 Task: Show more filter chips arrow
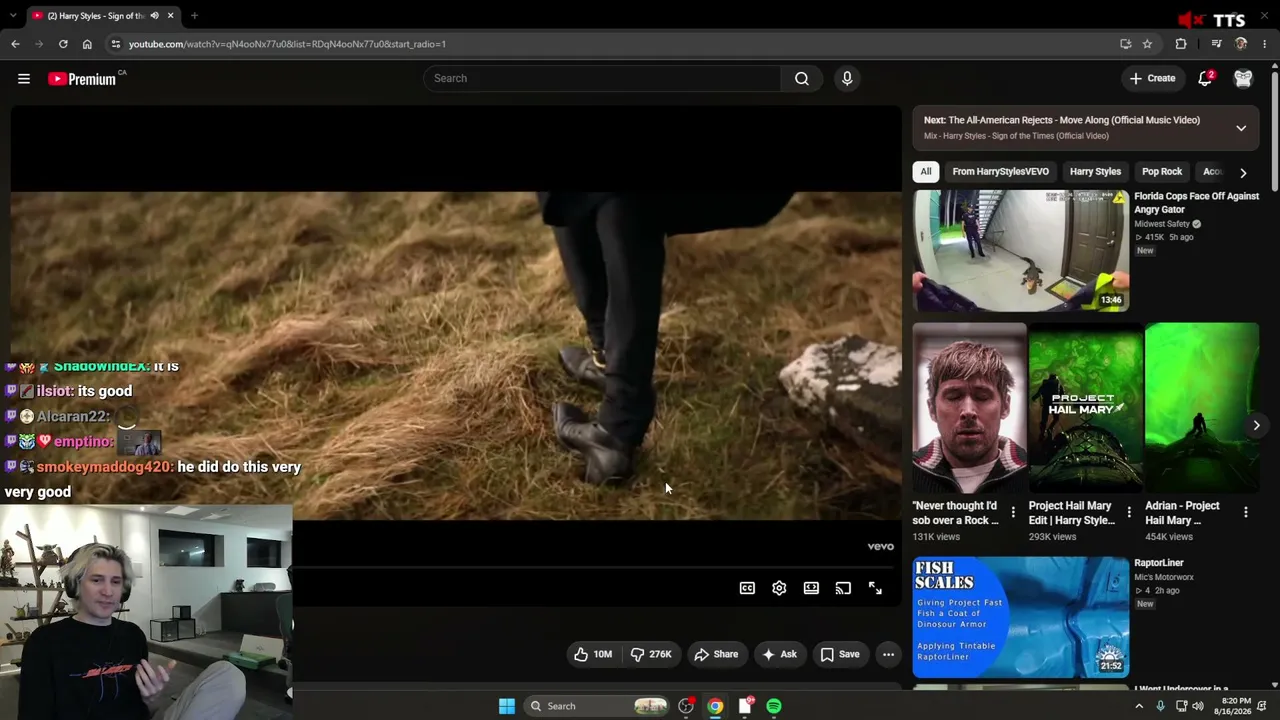pos(1243,172)
